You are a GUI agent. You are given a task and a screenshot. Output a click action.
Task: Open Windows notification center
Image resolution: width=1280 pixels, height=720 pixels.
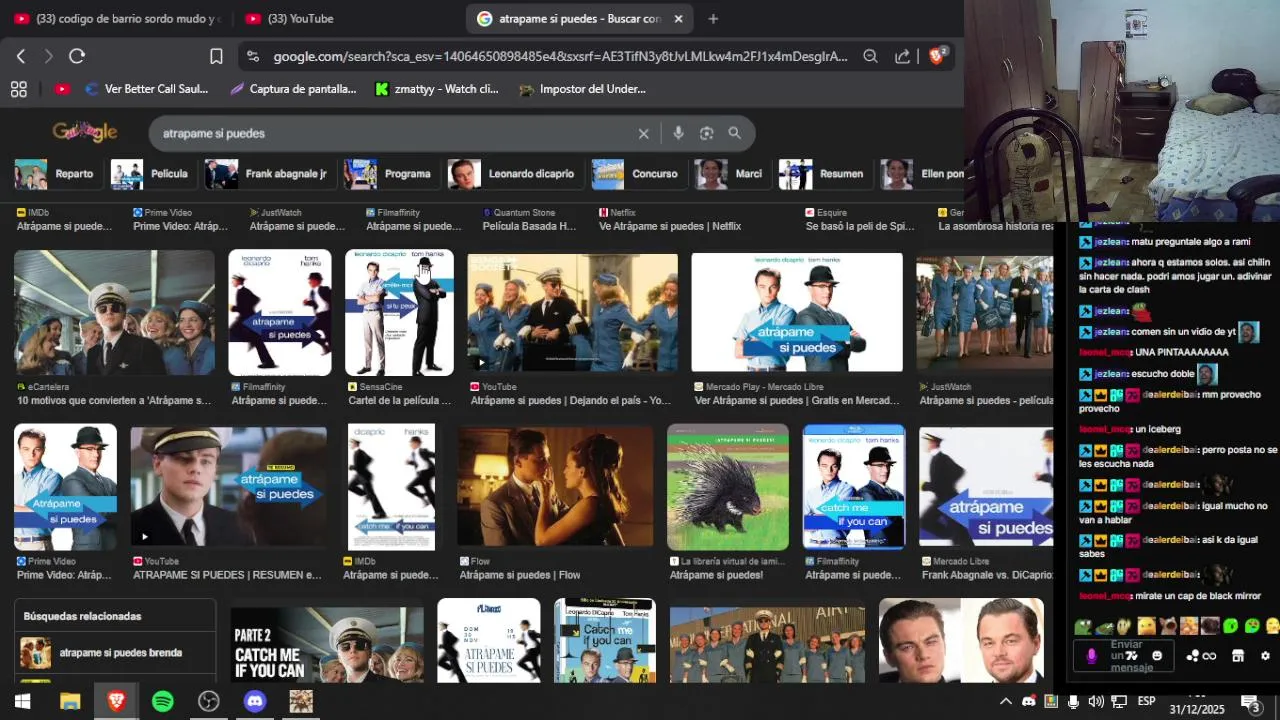[x=1250, y=702]
